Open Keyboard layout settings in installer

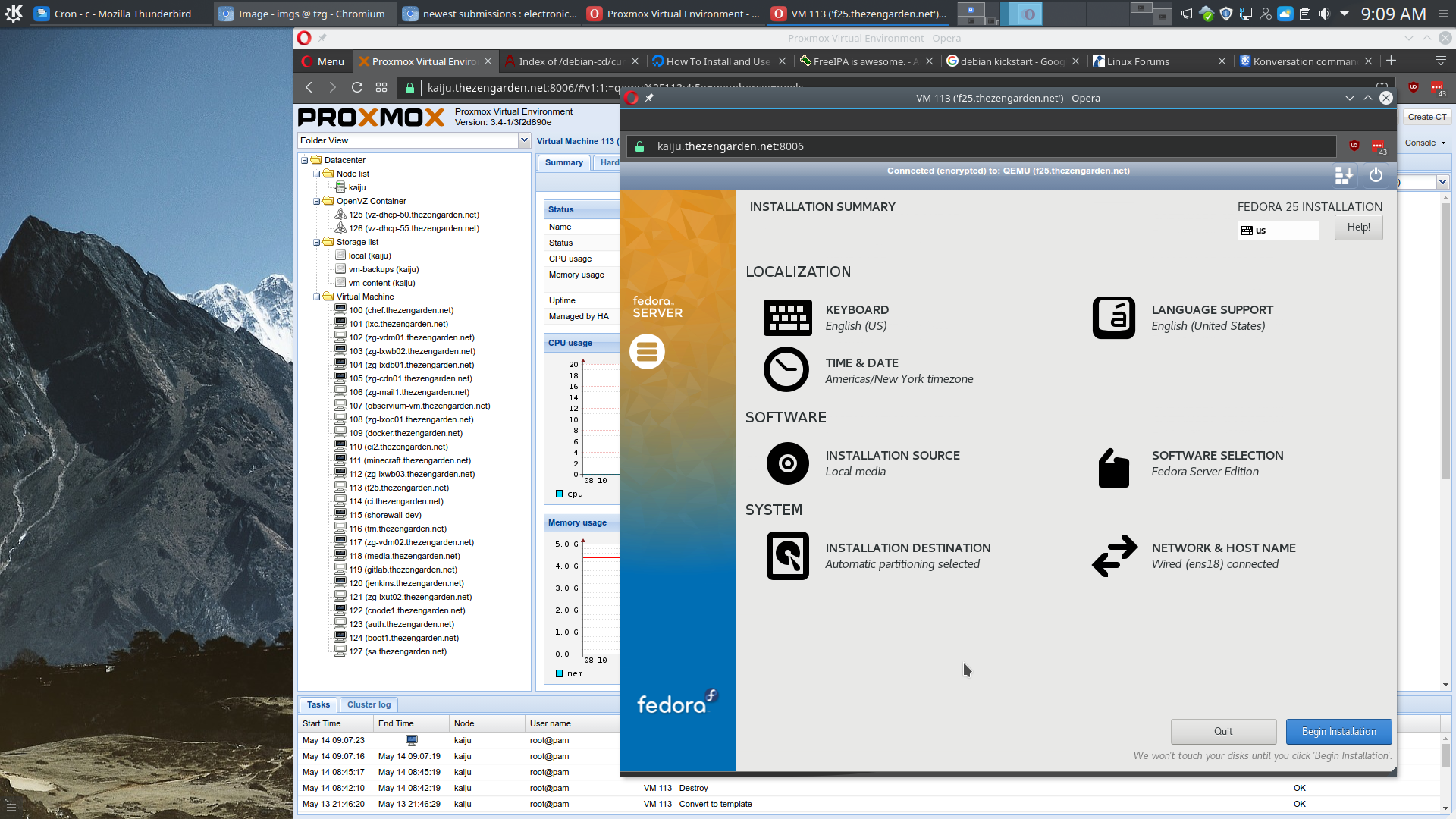788,318
